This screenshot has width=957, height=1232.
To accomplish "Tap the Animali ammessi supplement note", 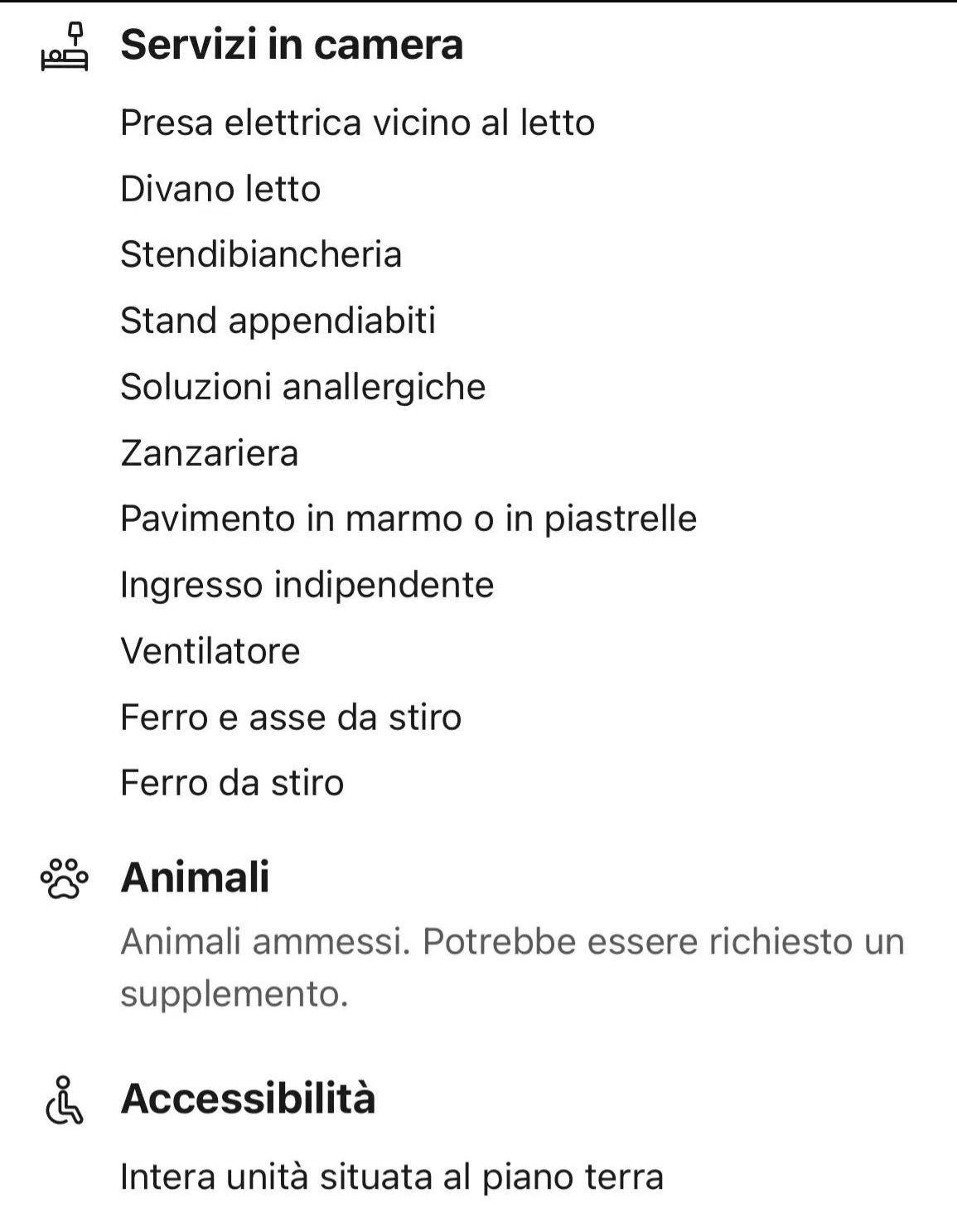I will (512, 943).
